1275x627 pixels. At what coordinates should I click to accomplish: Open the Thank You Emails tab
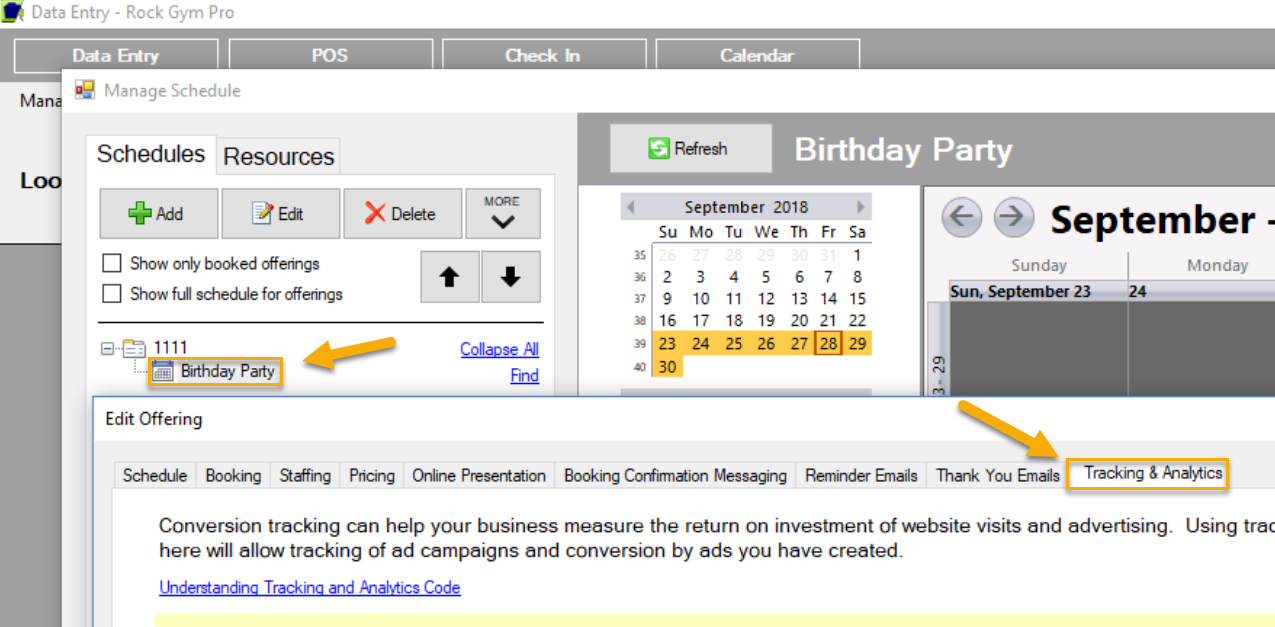click(998, 476)
